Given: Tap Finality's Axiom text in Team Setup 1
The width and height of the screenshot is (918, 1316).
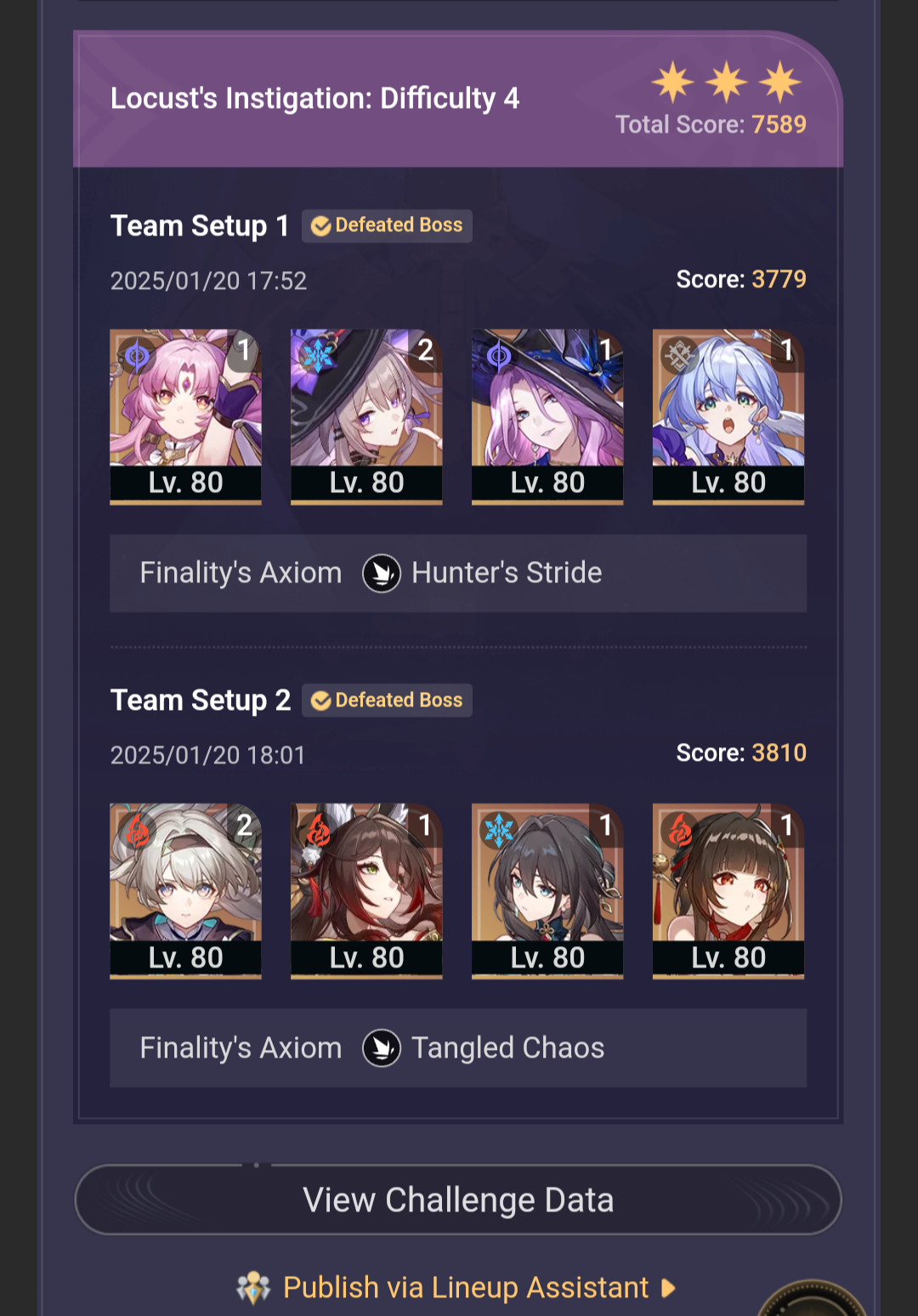Looking at the screenshot, I should tap(241, 573).
